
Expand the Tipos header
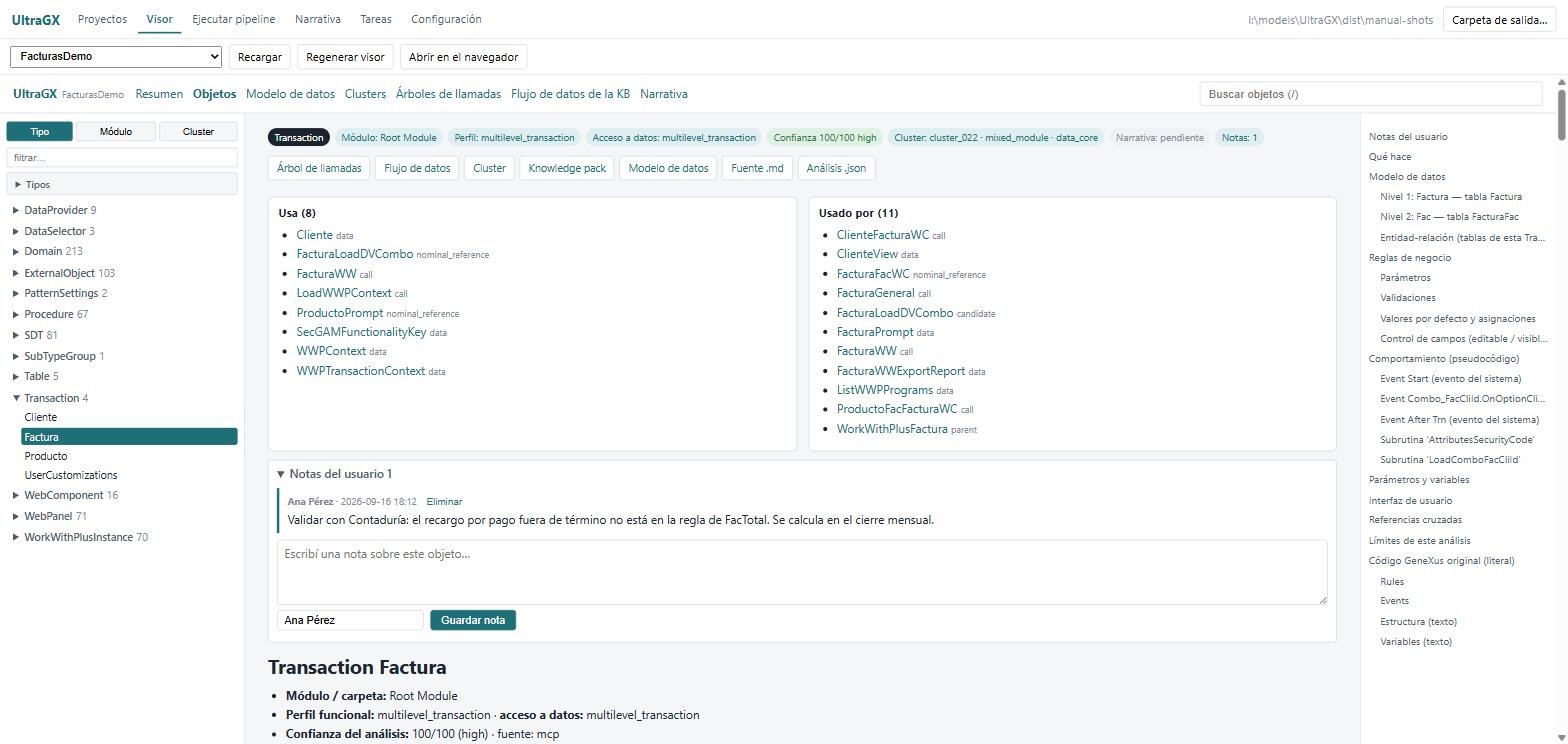point(122,184)
